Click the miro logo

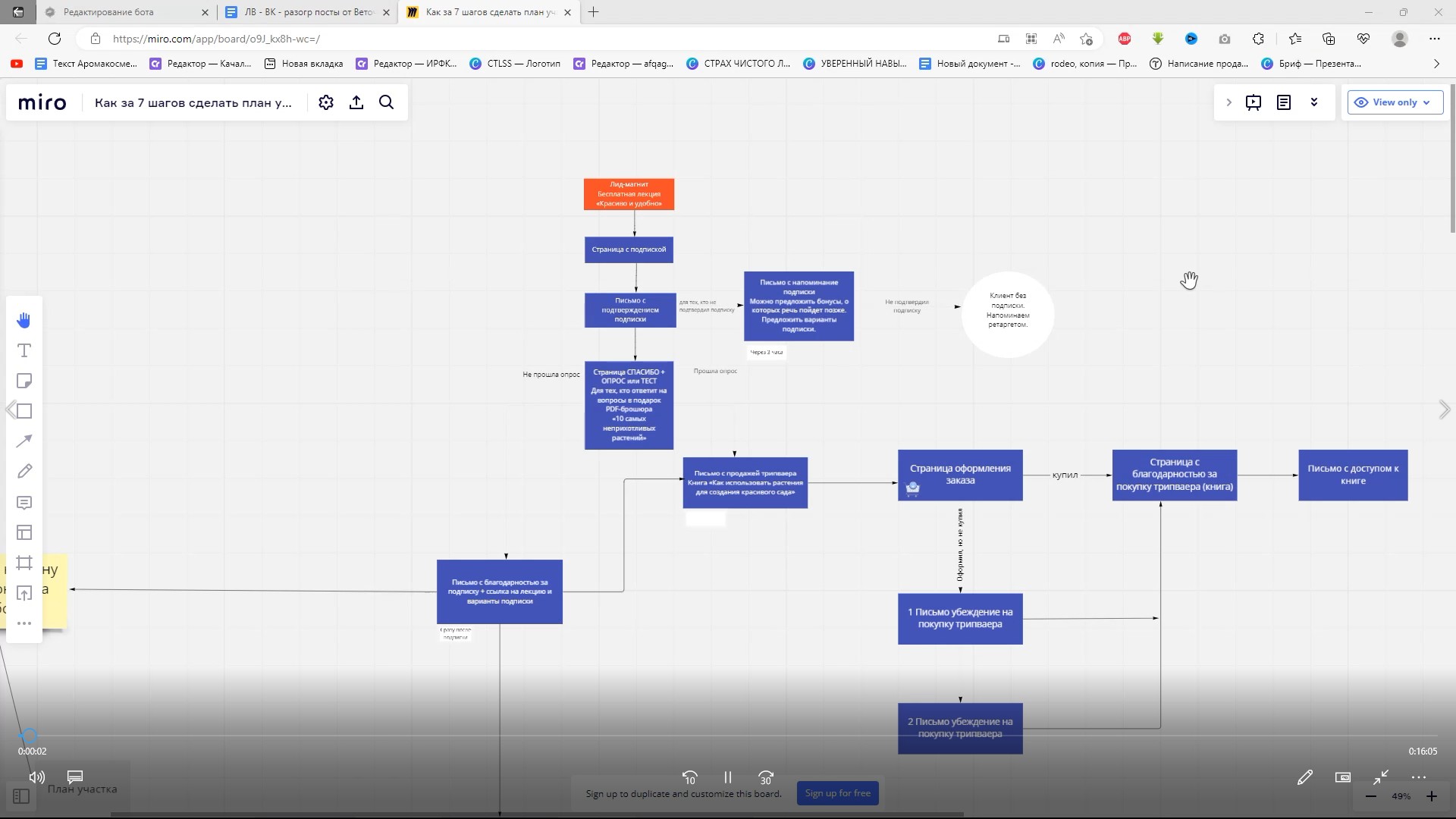42,102
